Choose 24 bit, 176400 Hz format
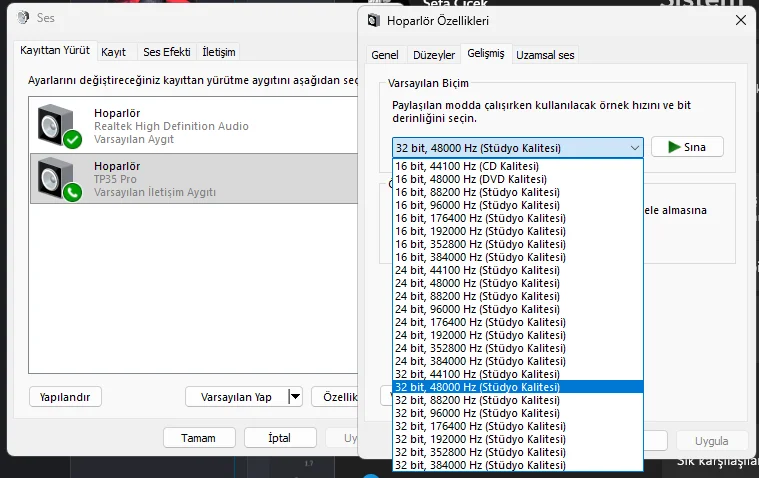The width and height of the screenshot is (759, 478). [517, 322]
